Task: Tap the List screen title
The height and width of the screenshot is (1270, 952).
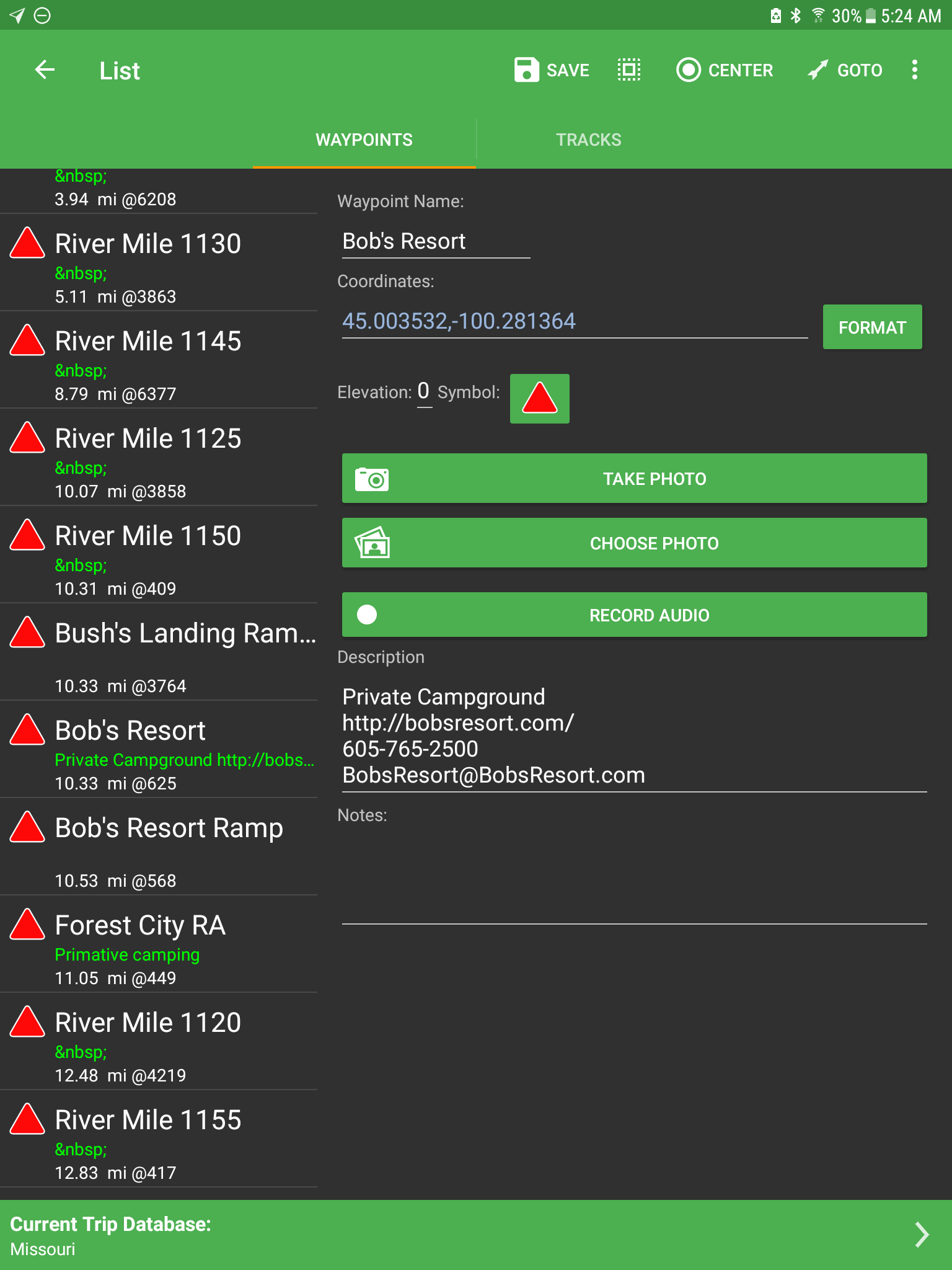Action: pyautogui.click(x=120, y=71)
